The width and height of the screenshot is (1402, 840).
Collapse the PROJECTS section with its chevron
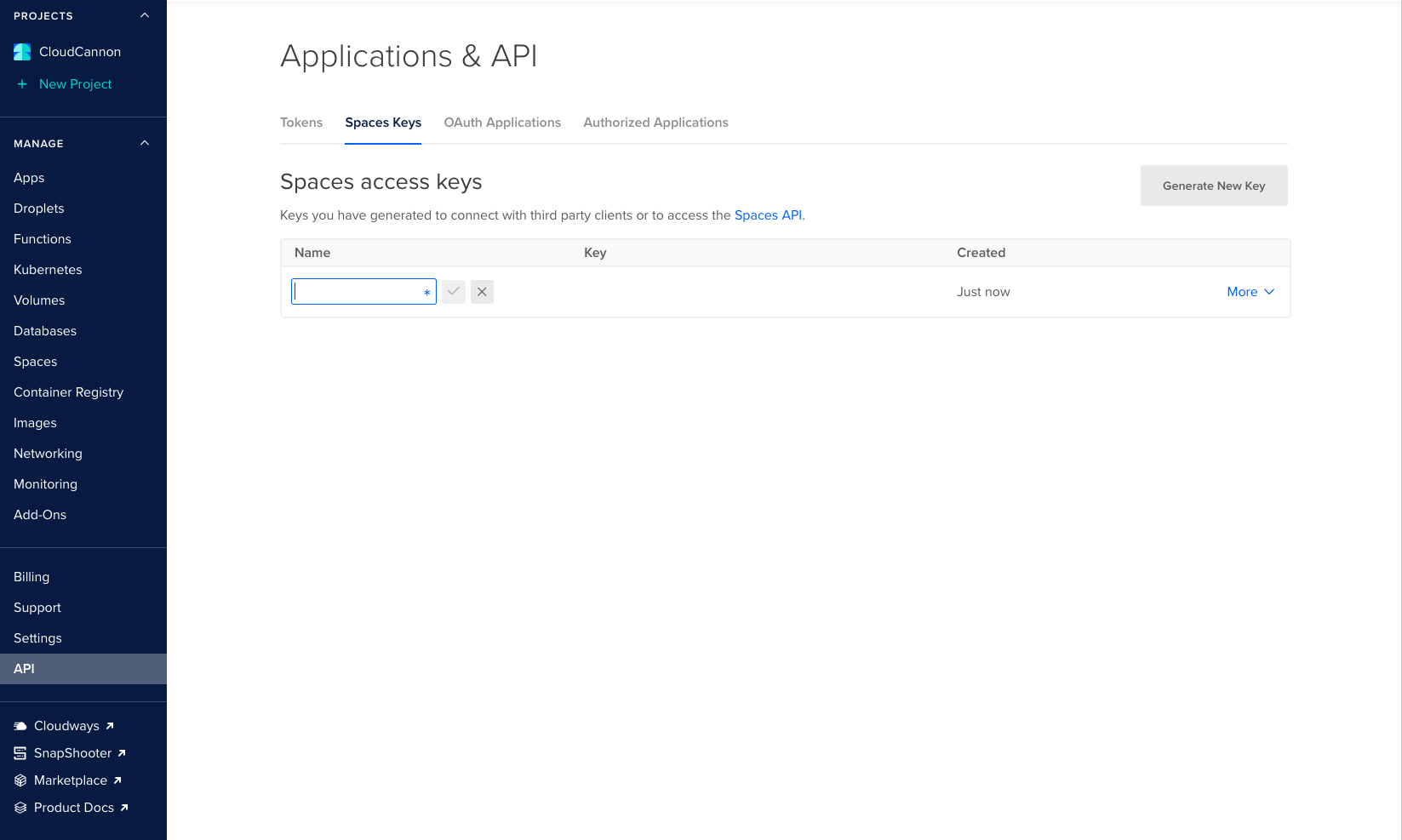(144, 14)
